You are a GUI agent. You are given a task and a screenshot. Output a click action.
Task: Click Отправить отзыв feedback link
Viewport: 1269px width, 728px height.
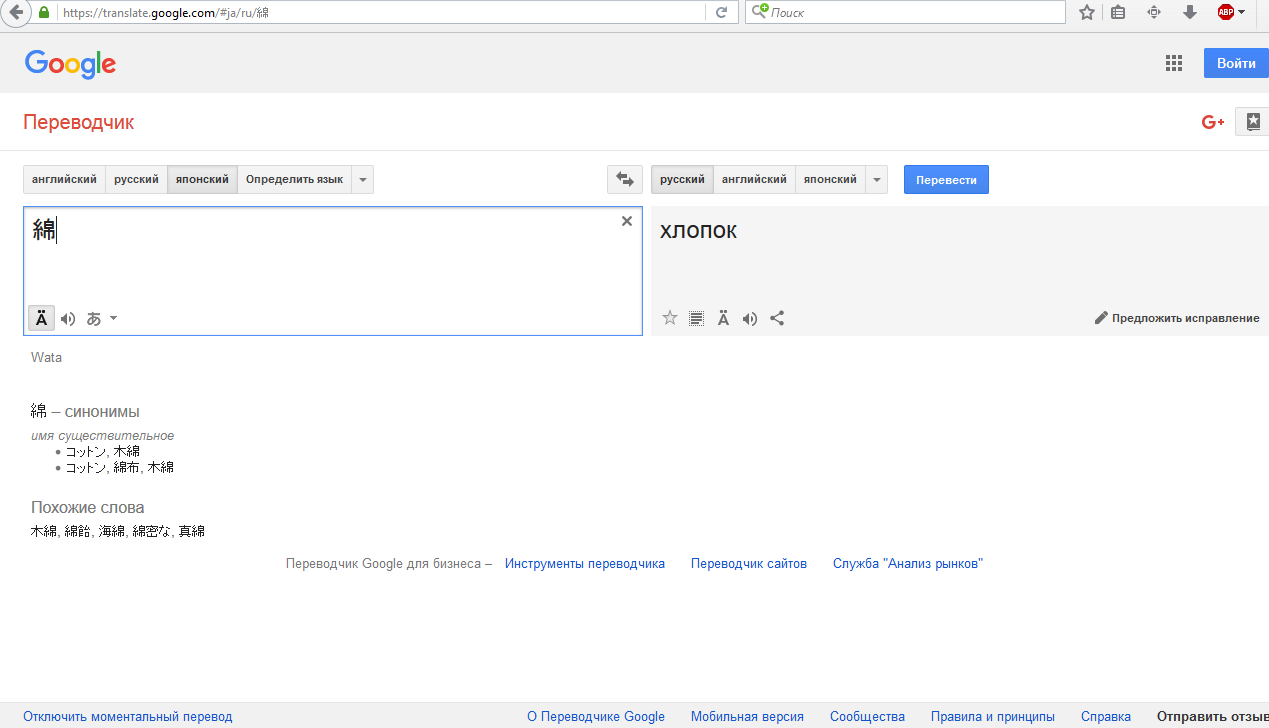coord(1213,717)
